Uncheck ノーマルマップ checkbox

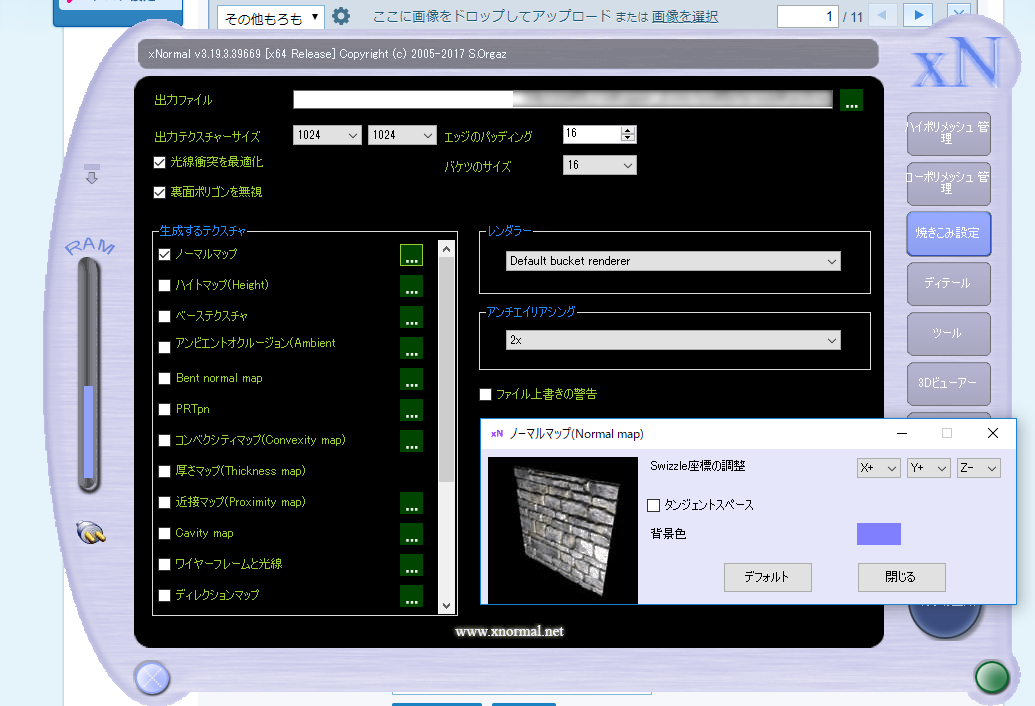[164, 255]
